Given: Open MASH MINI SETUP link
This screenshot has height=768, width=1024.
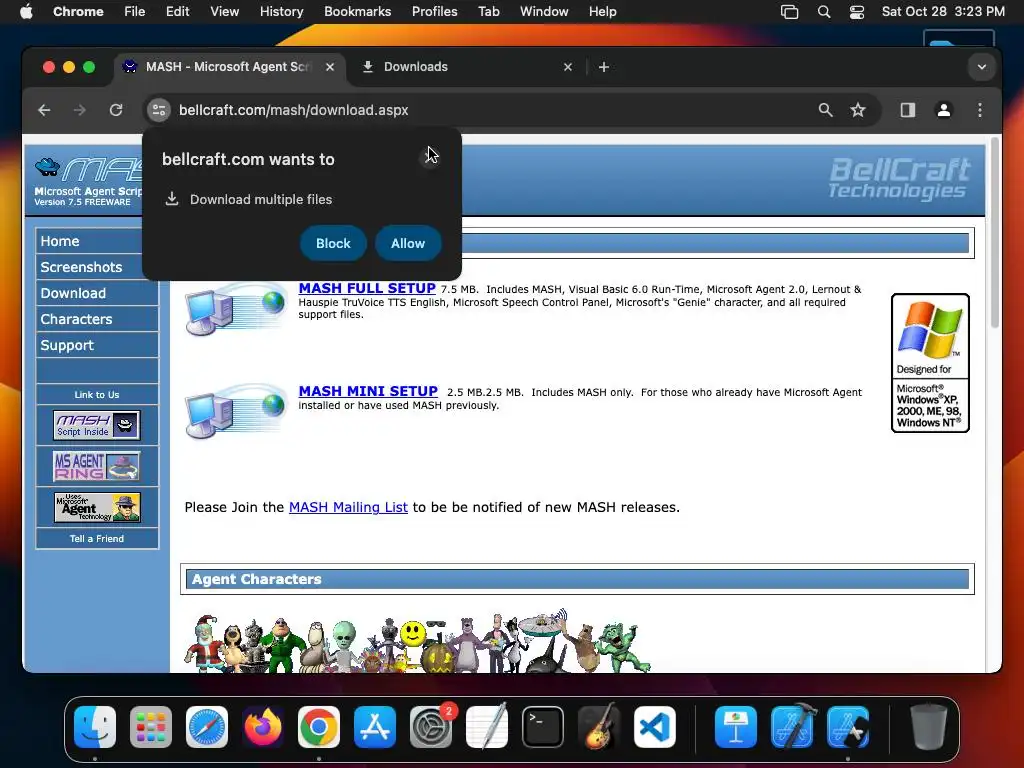Looking at the screenshot, I should coord(368,391).
